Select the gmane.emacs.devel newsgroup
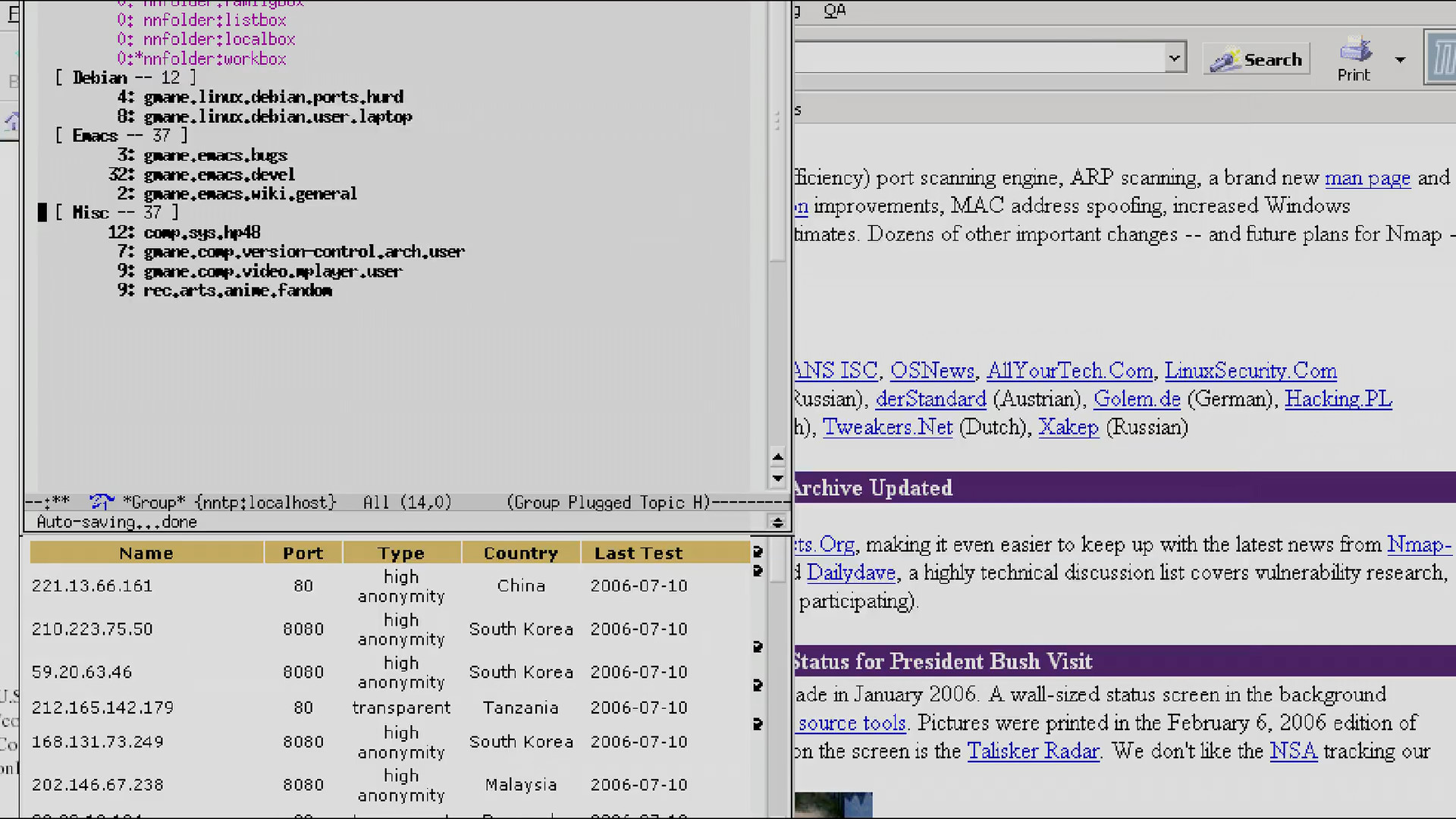Viewport: 1456px width, 819px height. click(x=218, y=174)
